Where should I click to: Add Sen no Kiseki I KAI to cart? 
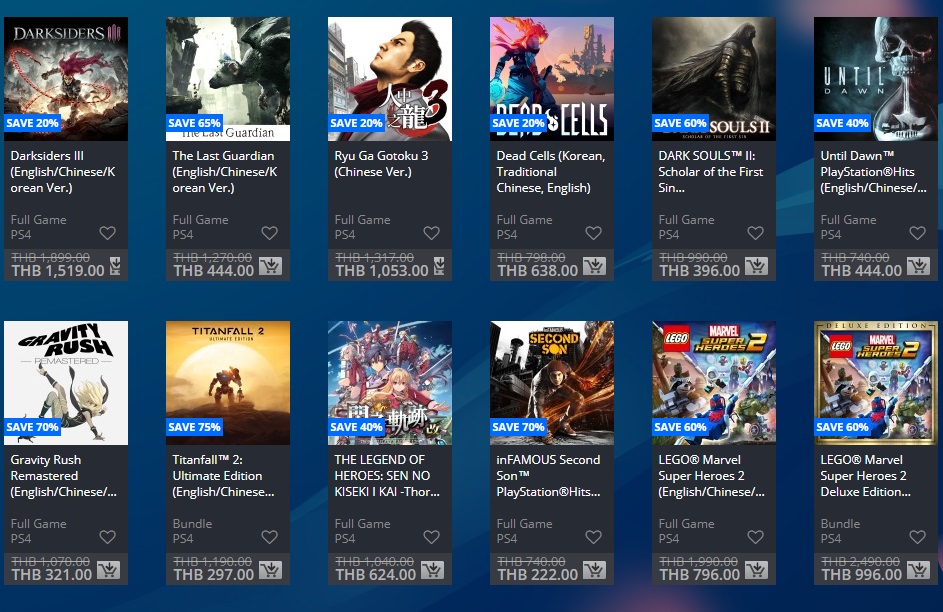click(433, 570)
